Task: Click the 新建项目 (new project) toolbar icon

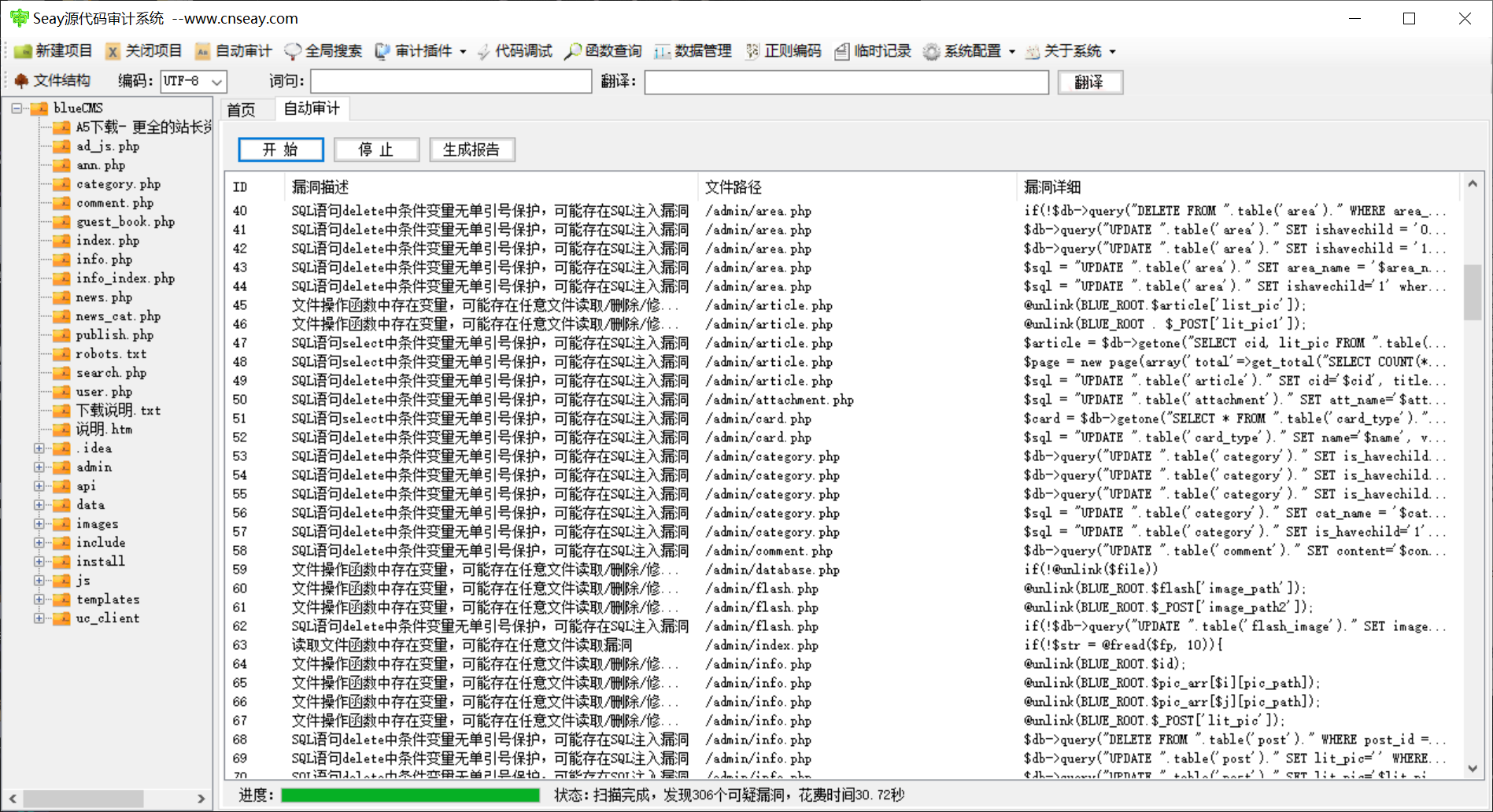Action: (23, 51)
